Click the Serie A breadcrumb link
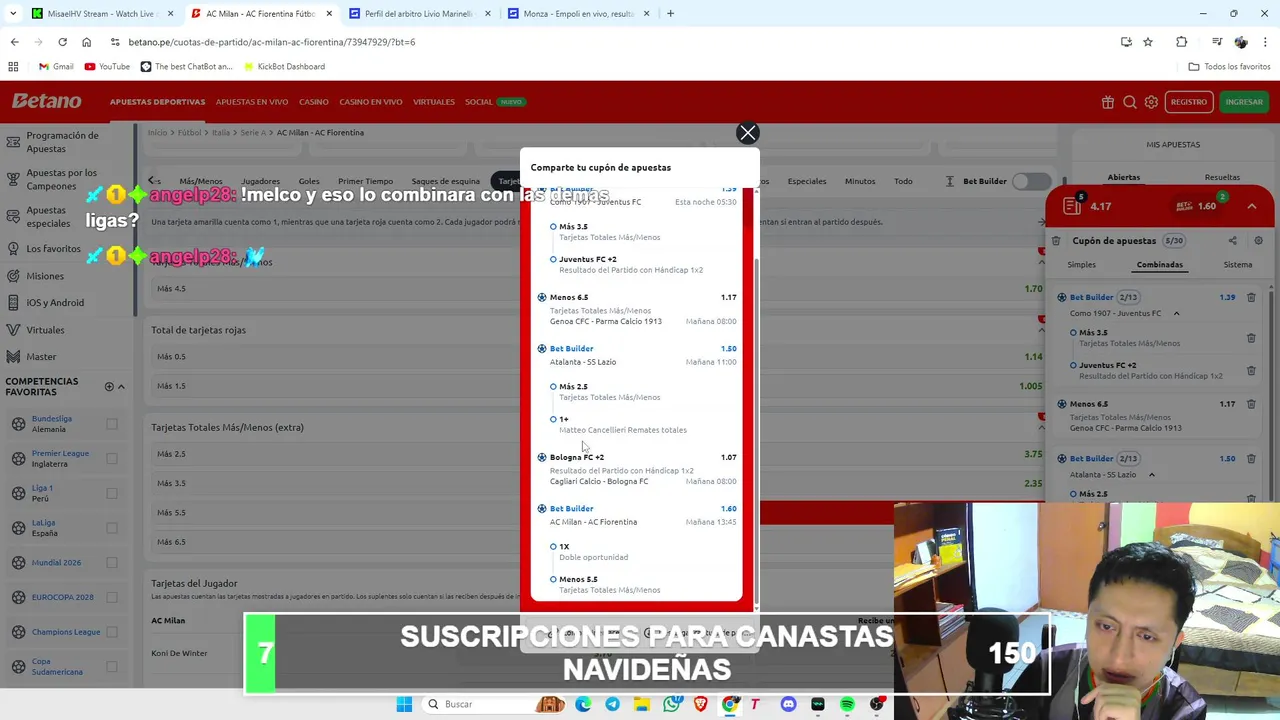The height and width of the screenshot is (720, 1280). click(252, 133)
